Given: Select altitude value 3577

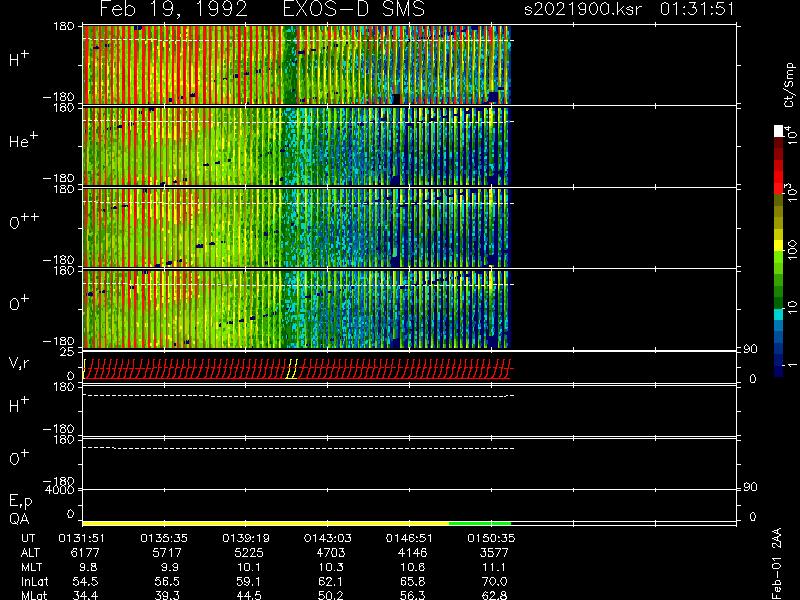Looking at the screenshot, I should coord(494,553).
